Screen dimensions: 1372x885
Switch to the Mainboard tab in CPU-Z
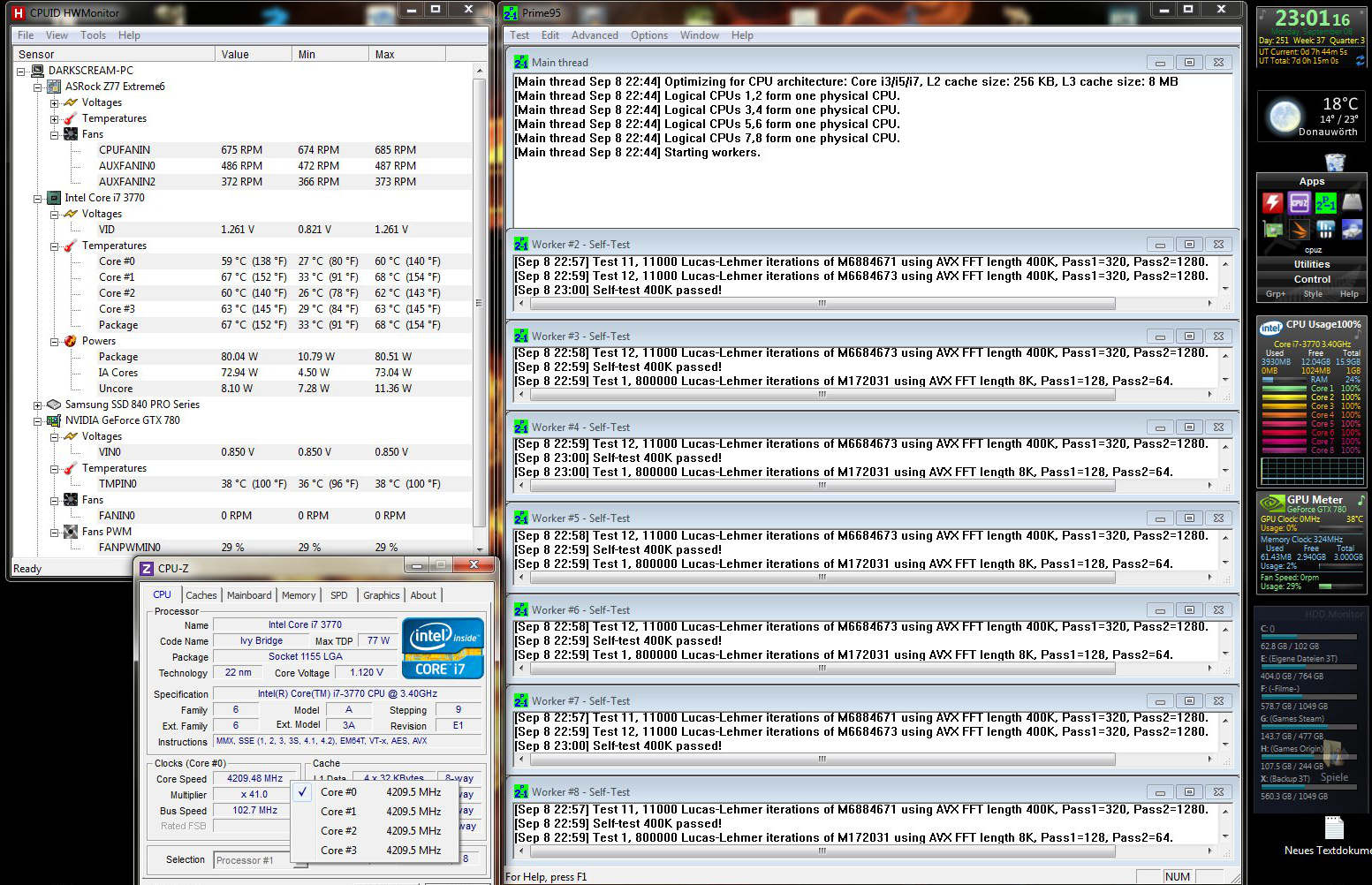click(249, 595)
